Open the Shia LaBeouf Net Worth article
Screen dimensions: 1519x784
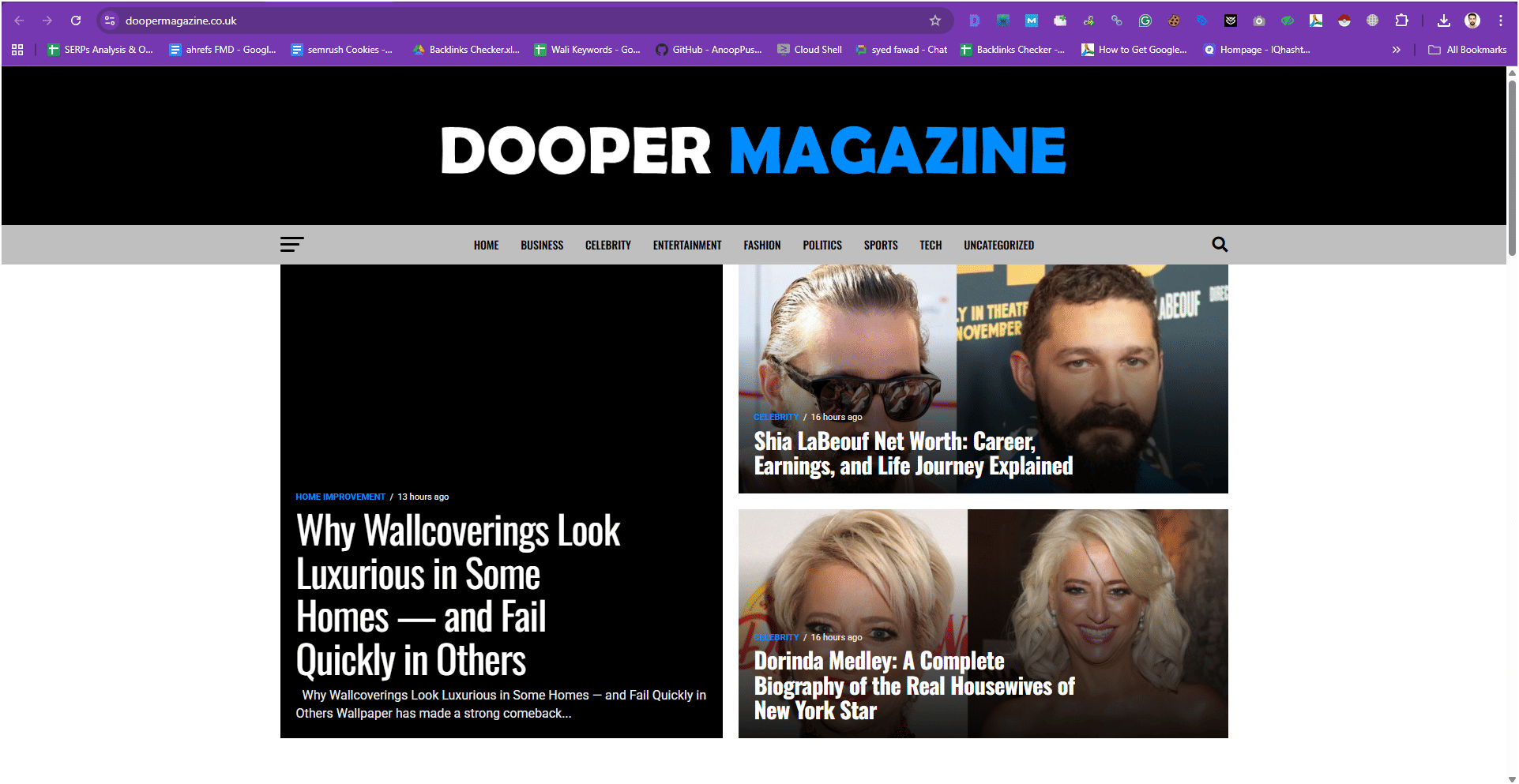(913, 453)
